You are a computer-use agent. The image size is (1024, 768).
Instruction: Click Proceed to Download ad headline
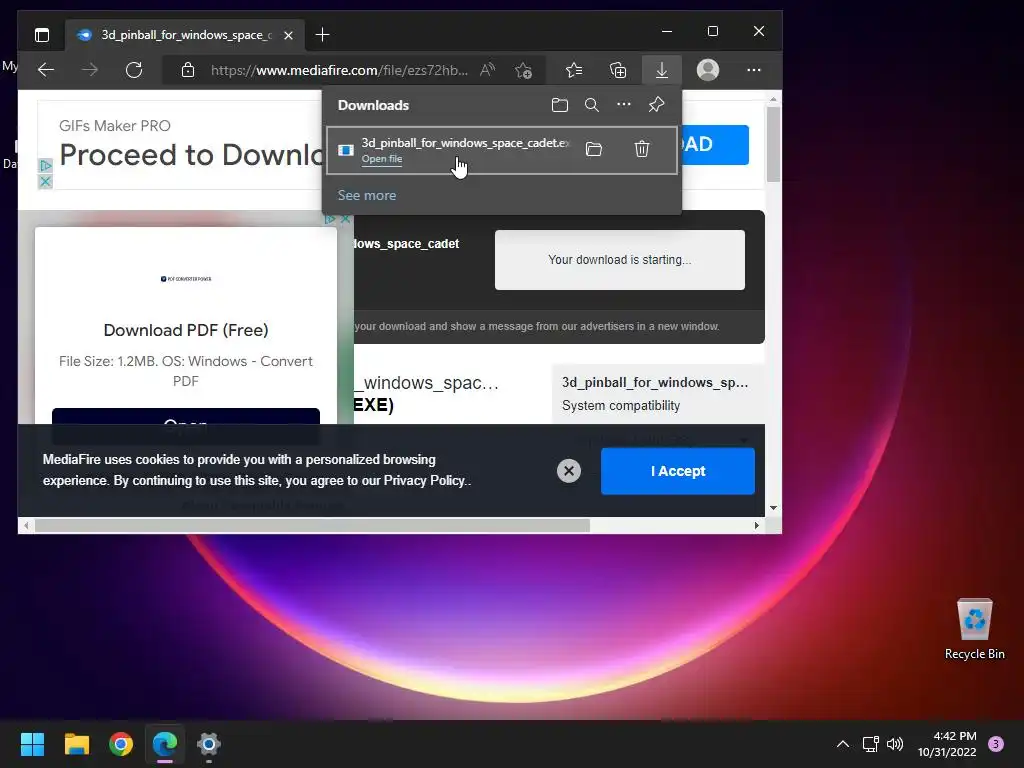[x=191, y=155]
